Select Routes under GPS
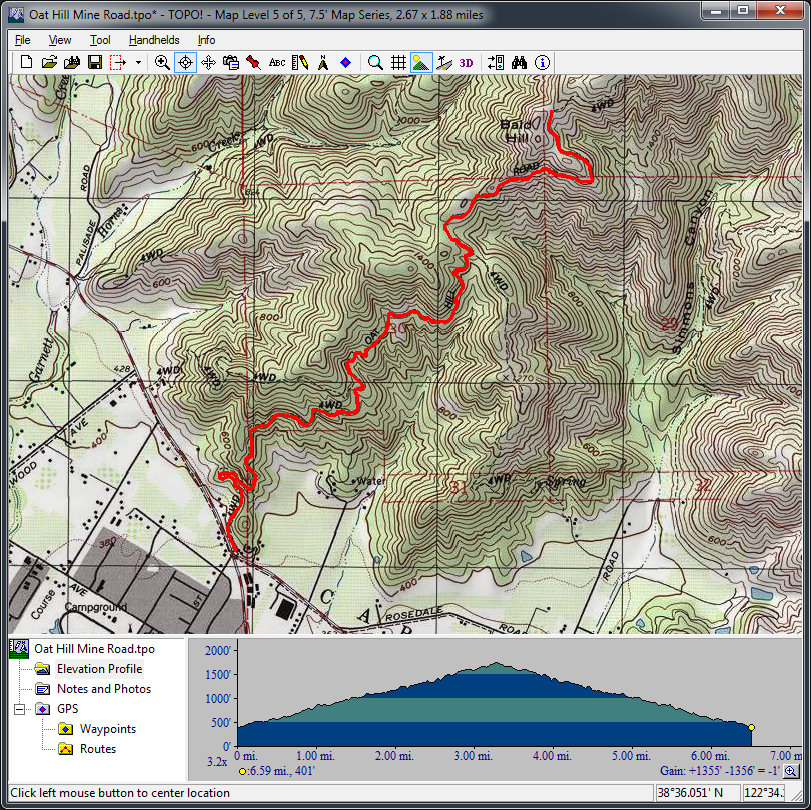 98,749
